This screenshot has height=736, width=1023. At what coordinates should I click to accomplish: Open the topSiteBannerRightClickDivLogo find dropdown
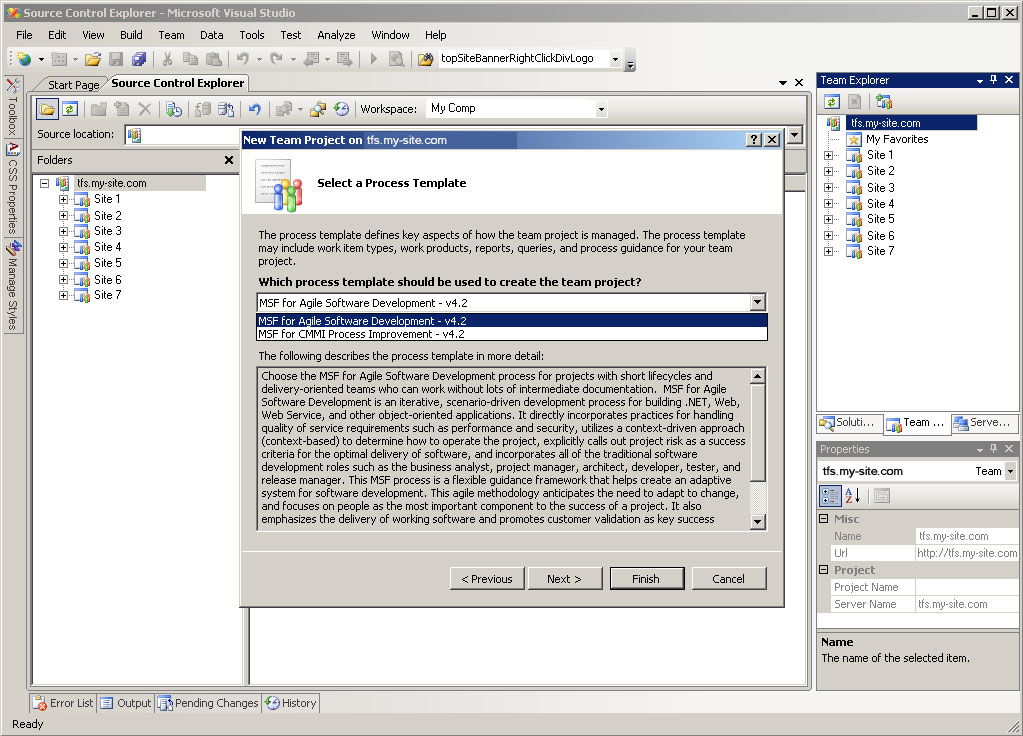(615, 59)
